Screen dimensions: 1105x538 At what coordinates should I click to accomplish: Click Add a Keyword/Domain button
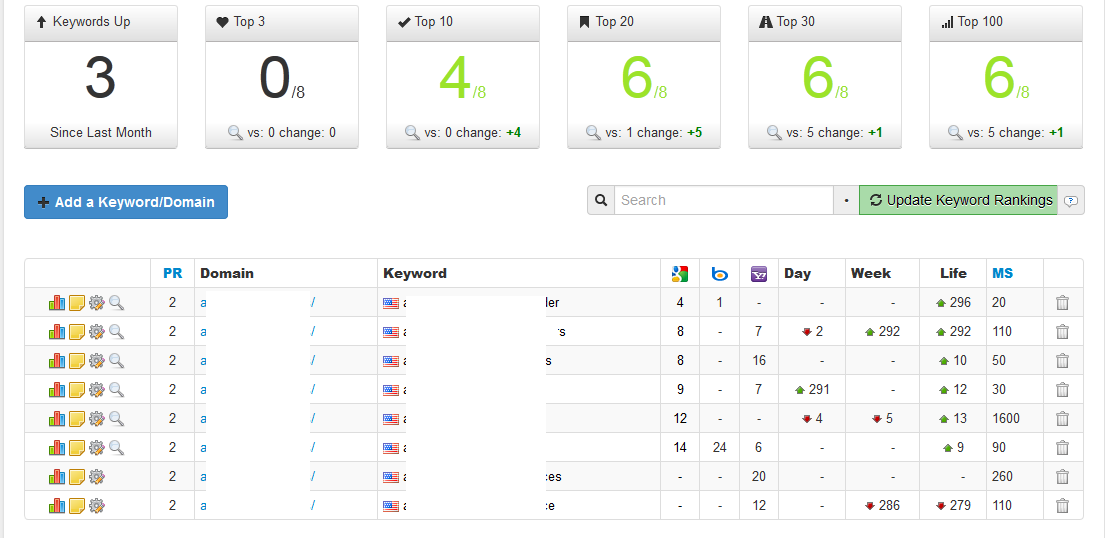pyautogui.click(x=126, y=202)
